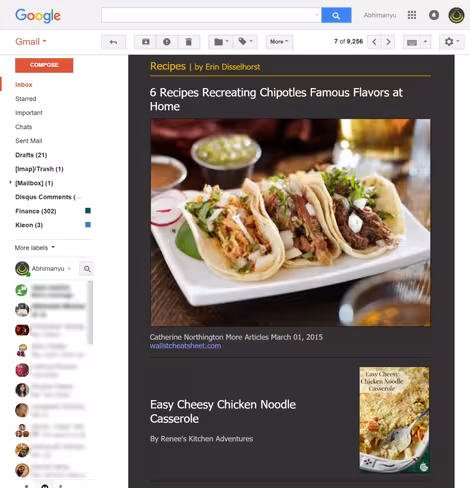Open the Disqus Comments label
Viewport: 470px width, 488px height.
(48, 197)
